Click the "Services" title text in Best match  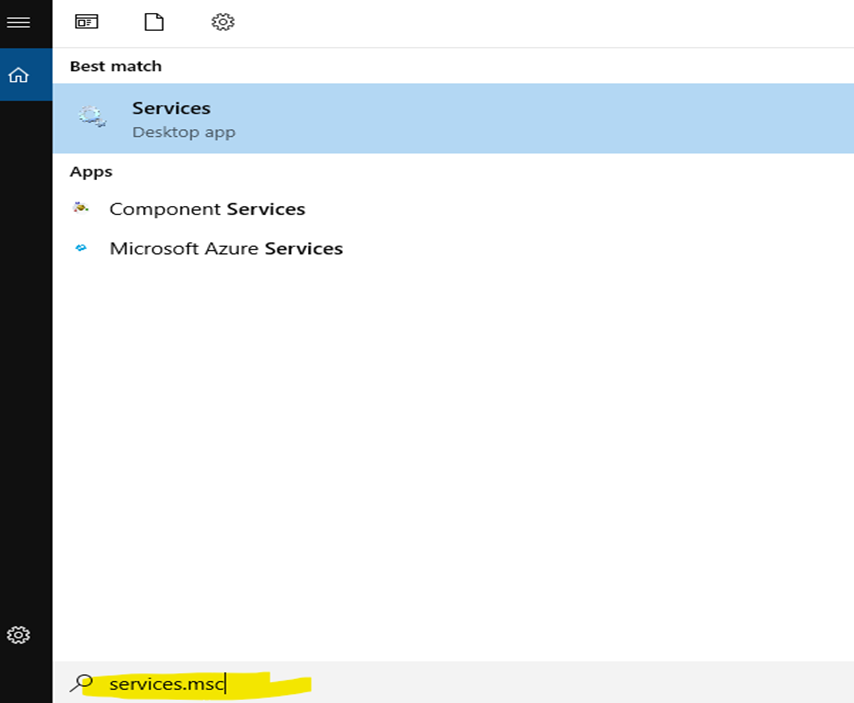[171, 108]
